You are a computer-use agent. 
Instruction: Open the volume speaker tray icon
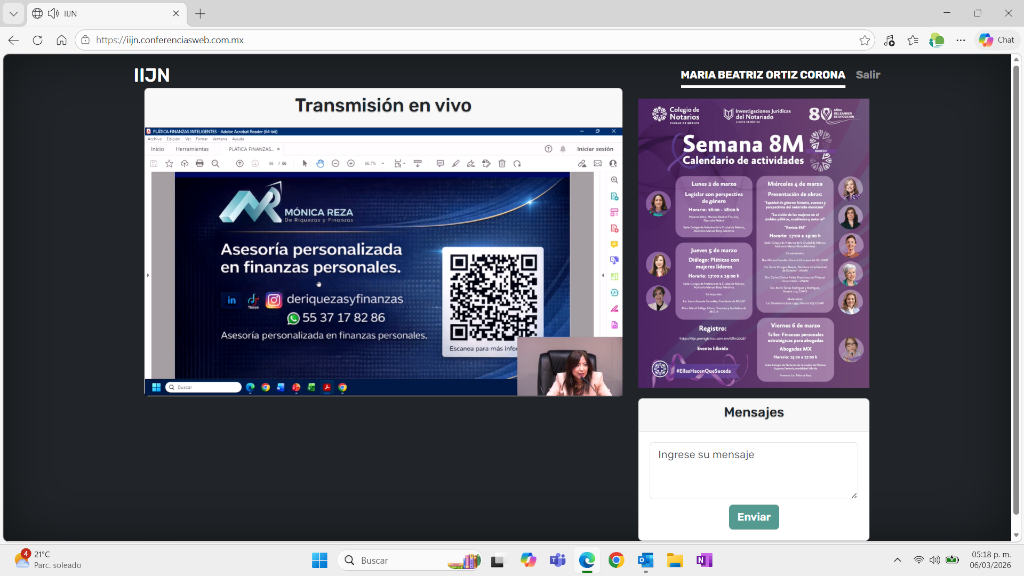[935, 560]
